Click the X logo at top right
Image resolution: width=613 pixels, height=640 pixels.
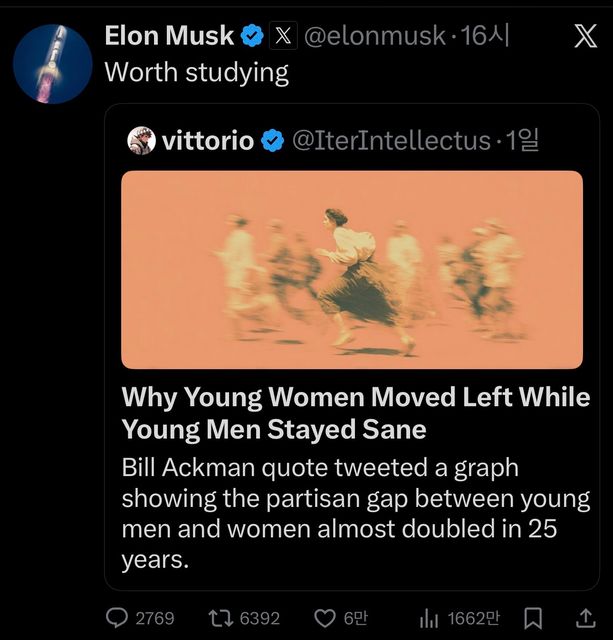click(585, 37)
